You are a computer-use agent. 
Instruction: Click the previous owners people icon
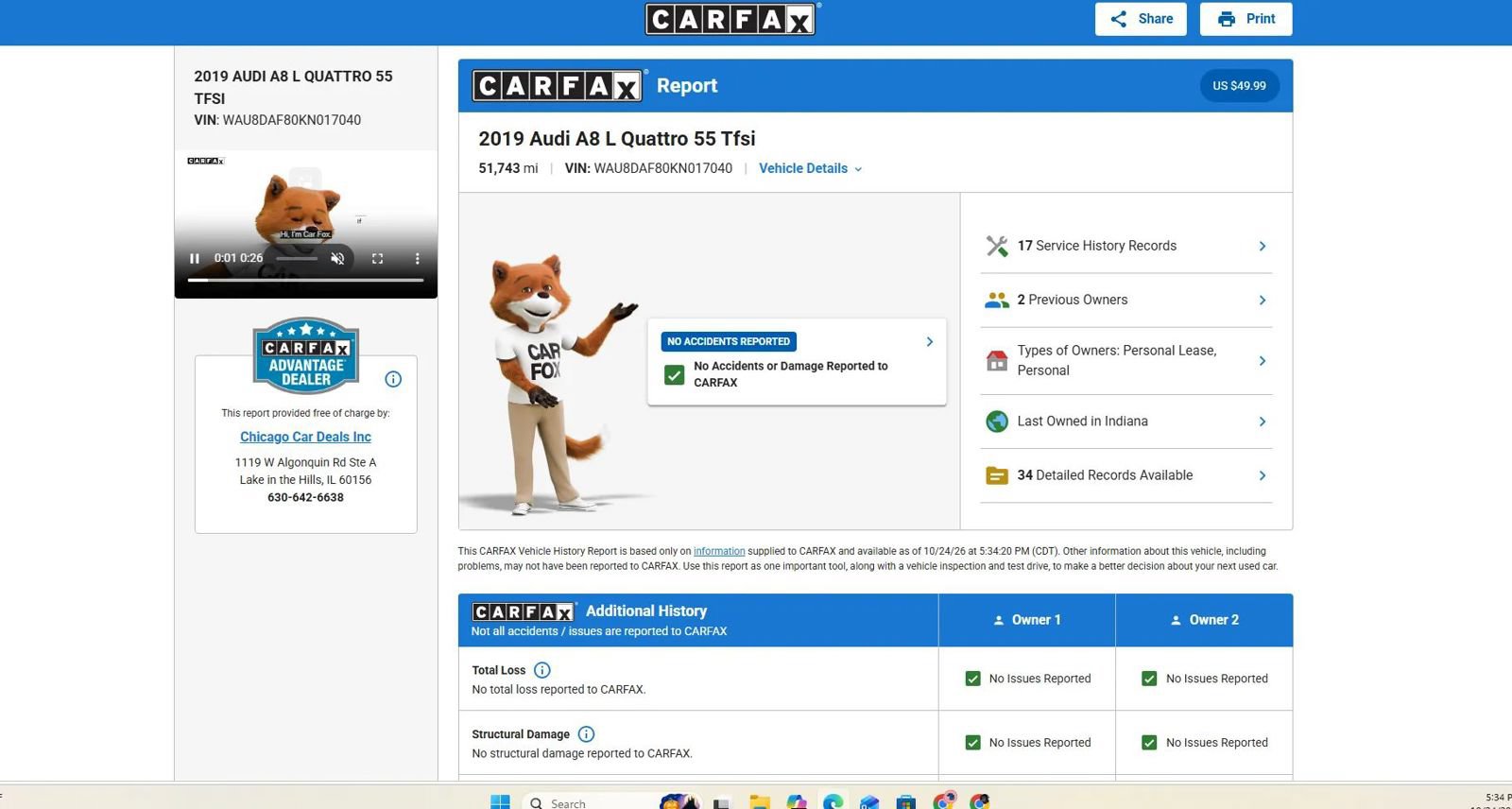coord(997,300)
